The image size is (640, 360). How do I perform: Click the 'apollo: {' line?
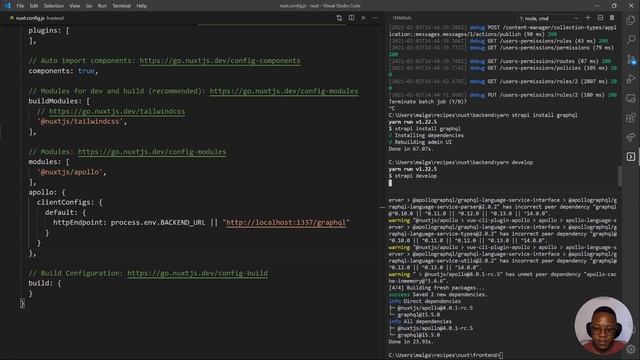[47, 192]
